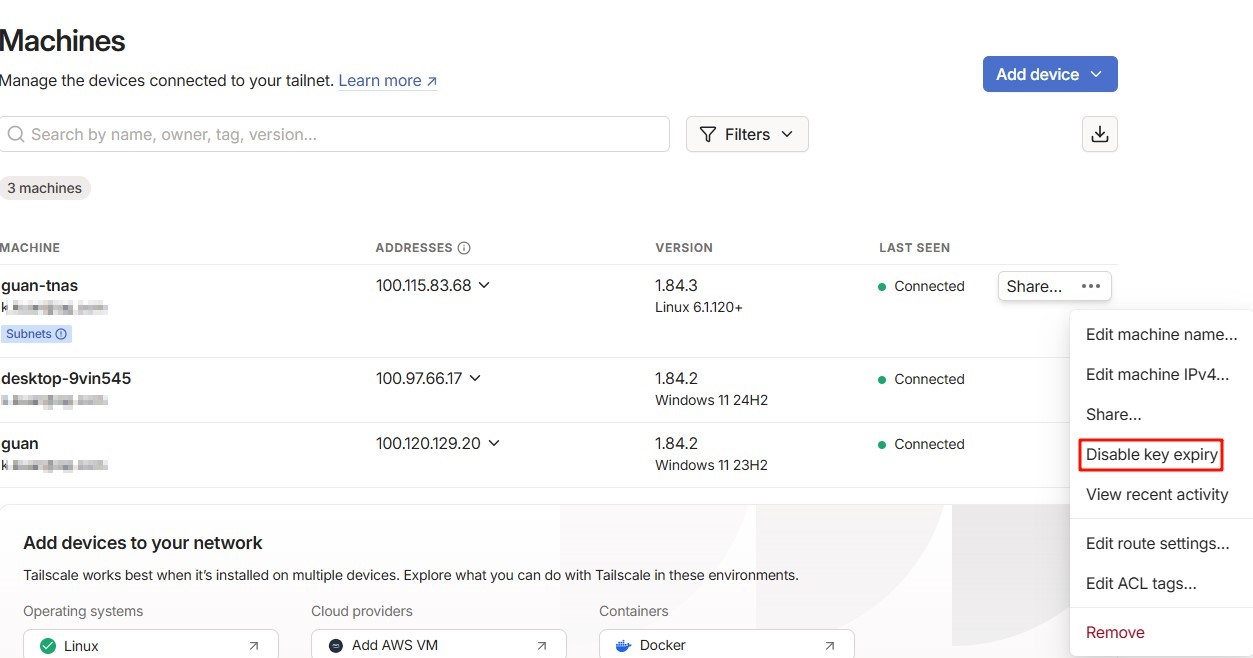1253x658 pixels.
Task: Select Edit machine name... menu item
Action: pos(1161,334)
